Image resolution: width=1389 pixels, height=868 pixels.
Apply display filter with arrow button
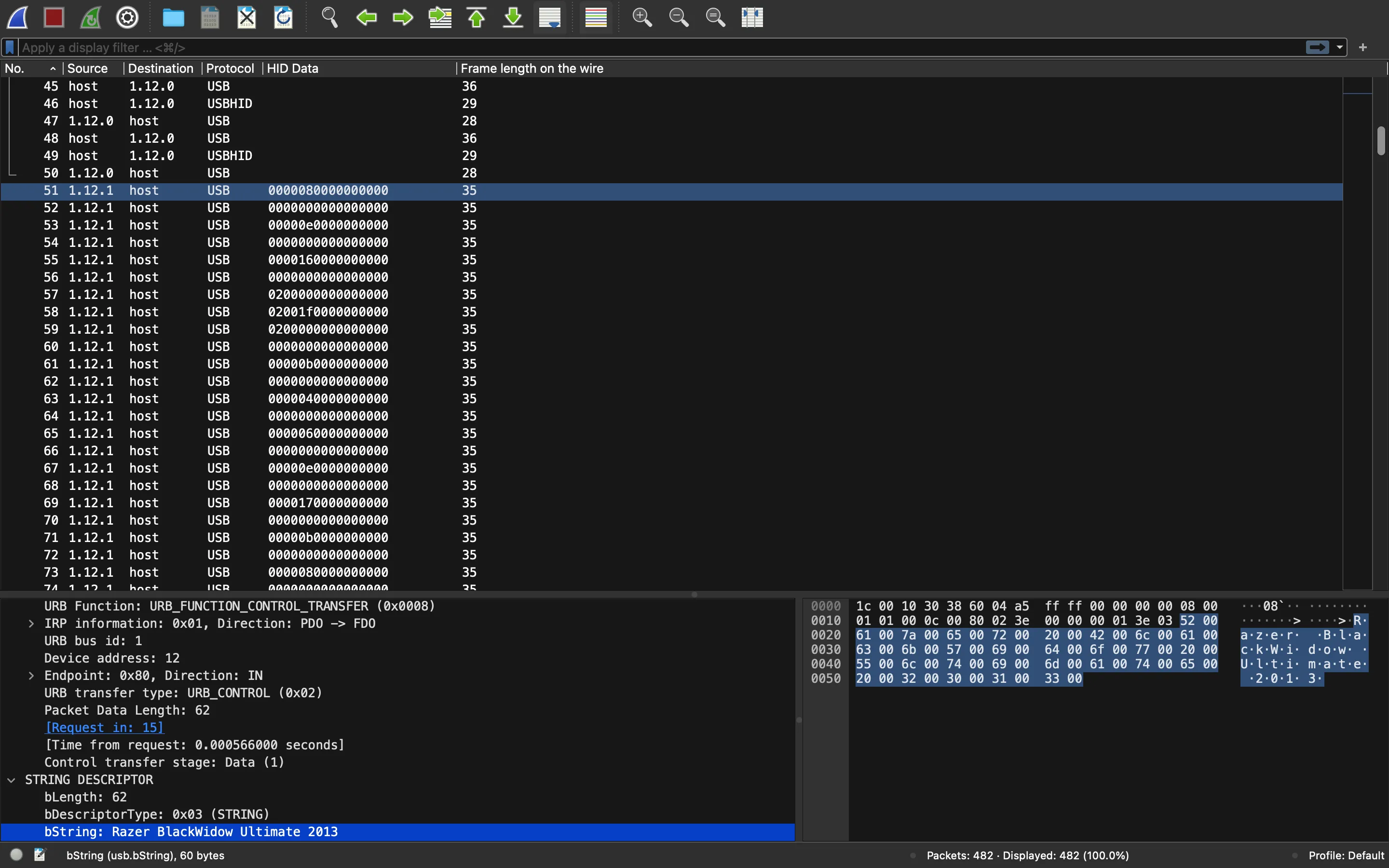point(1317,48)
